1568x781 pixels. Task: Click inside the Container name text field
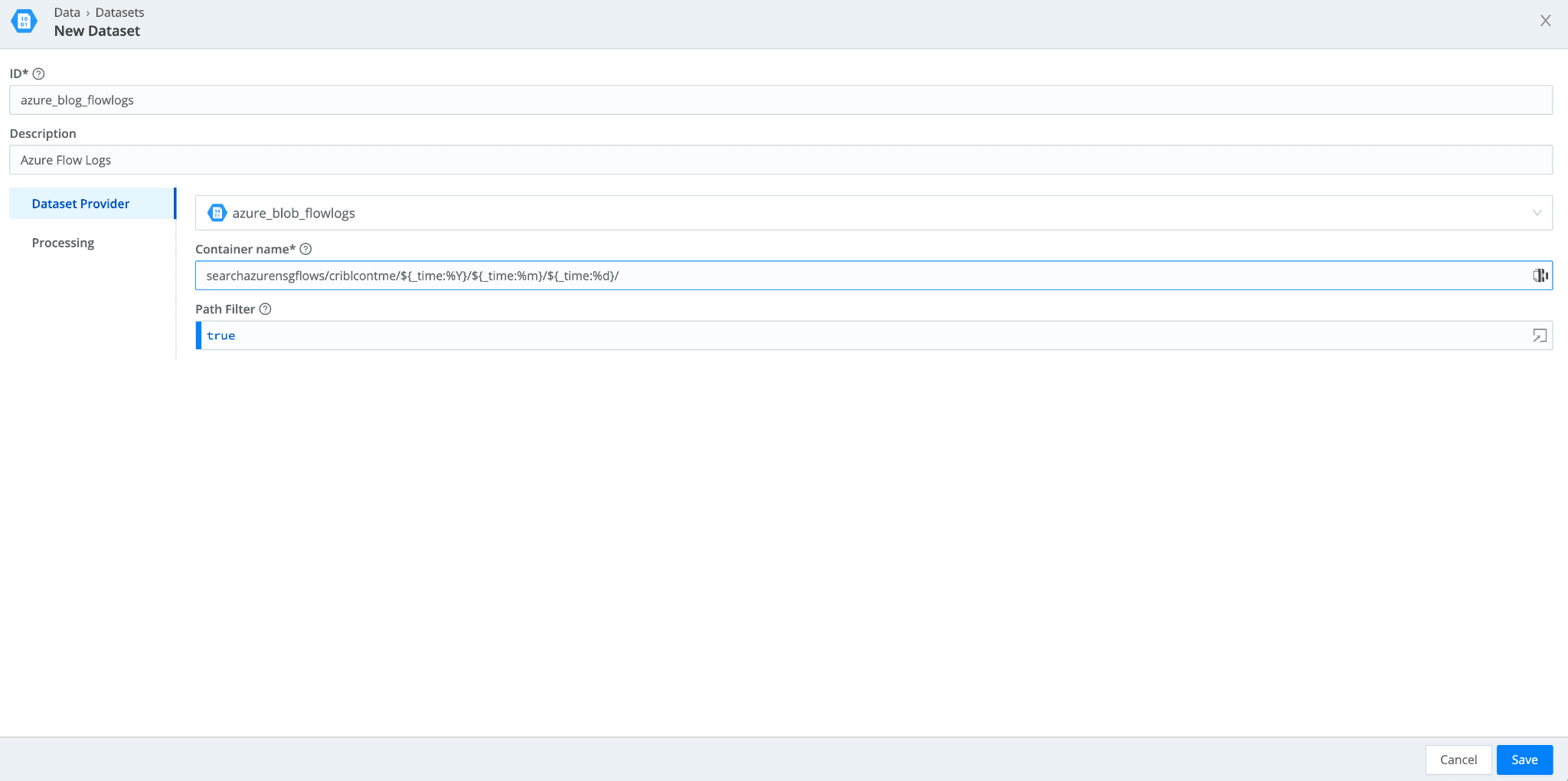point(857,276)
